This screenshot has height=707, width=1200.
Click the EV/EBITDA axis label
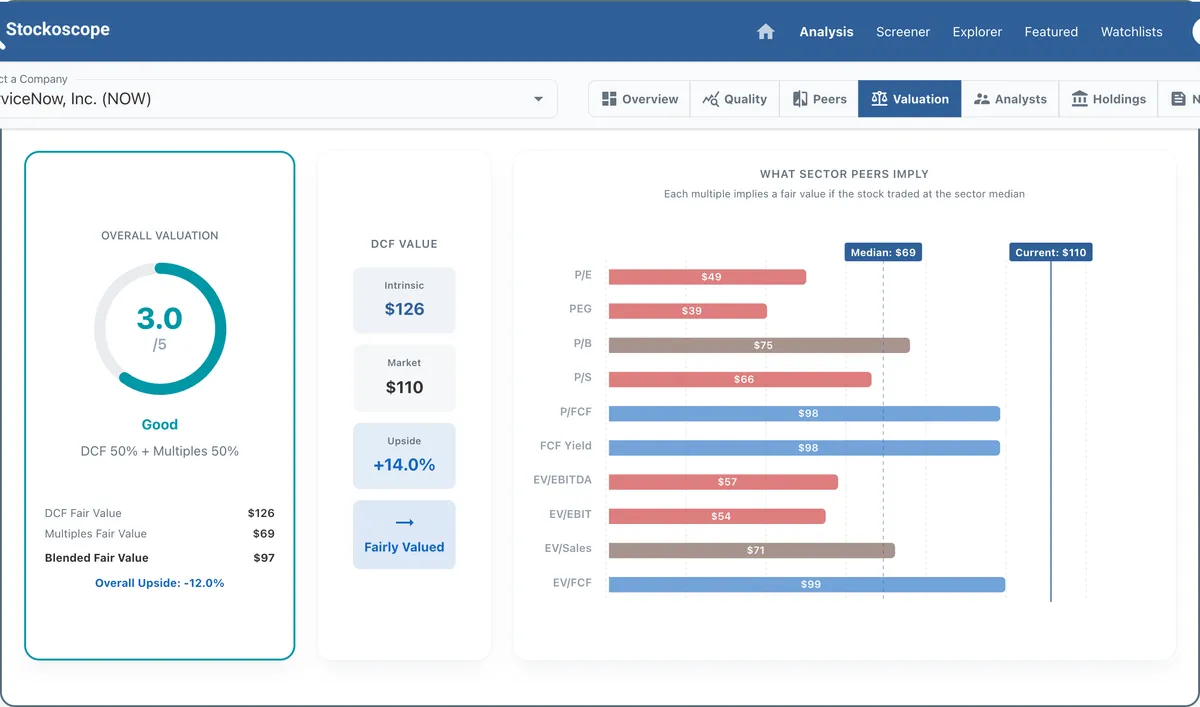tap(563, 480)
